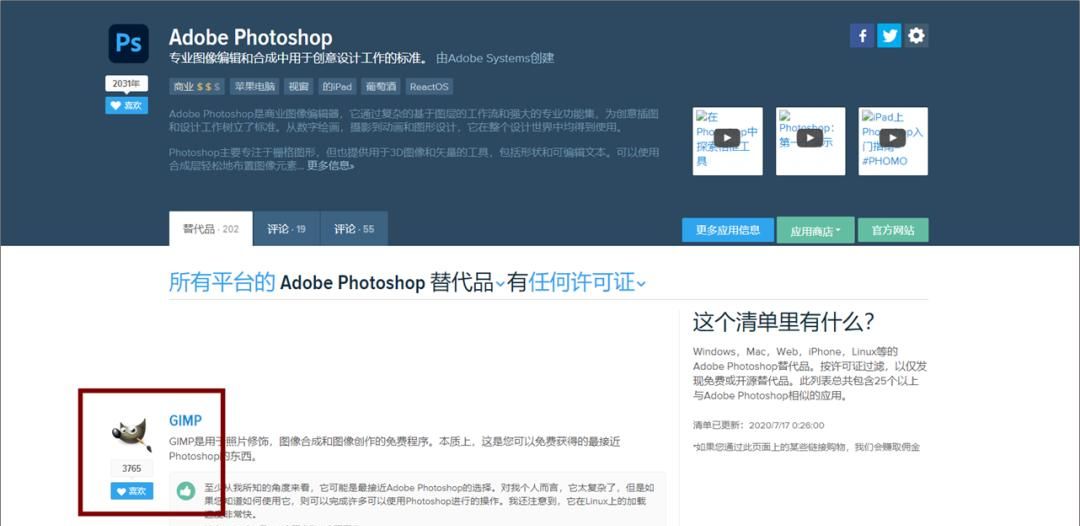Open the 更多信息» link in description
This screenshot has width=1080, height=526.
pos(331,165)
